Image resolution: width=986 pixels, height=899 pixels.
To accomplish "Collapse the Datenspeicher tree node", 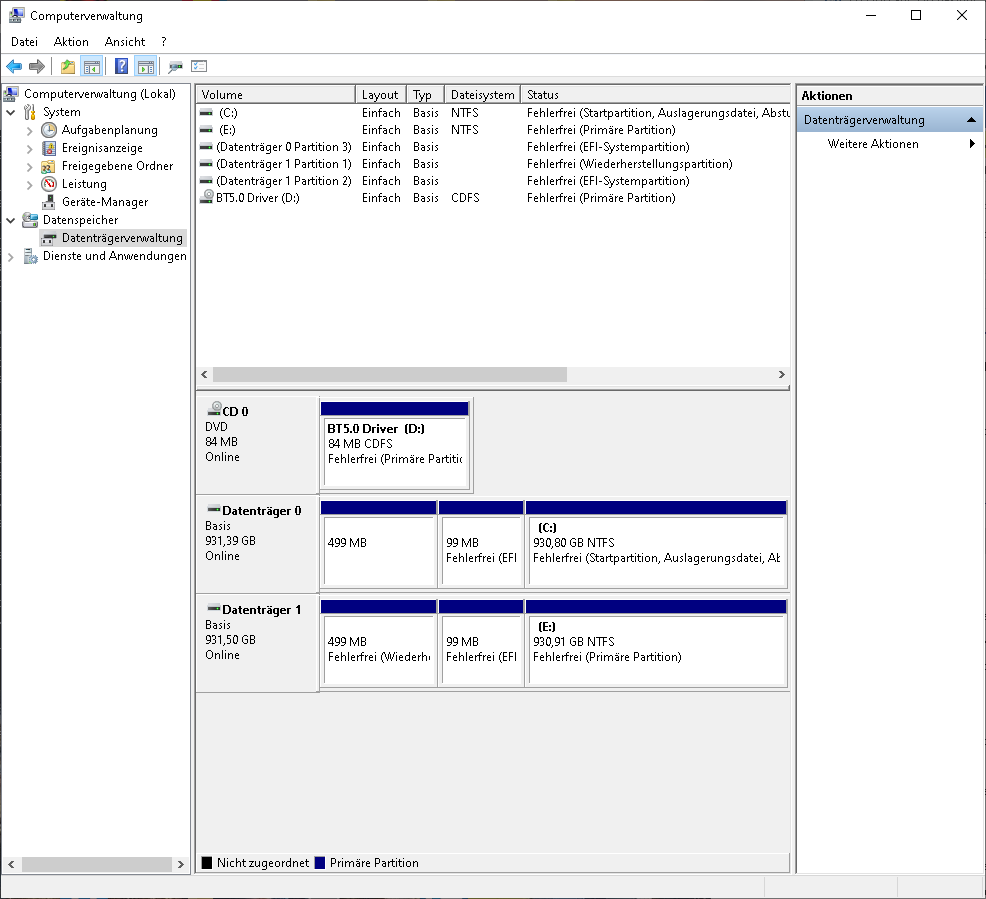I will tap(11, 221).
